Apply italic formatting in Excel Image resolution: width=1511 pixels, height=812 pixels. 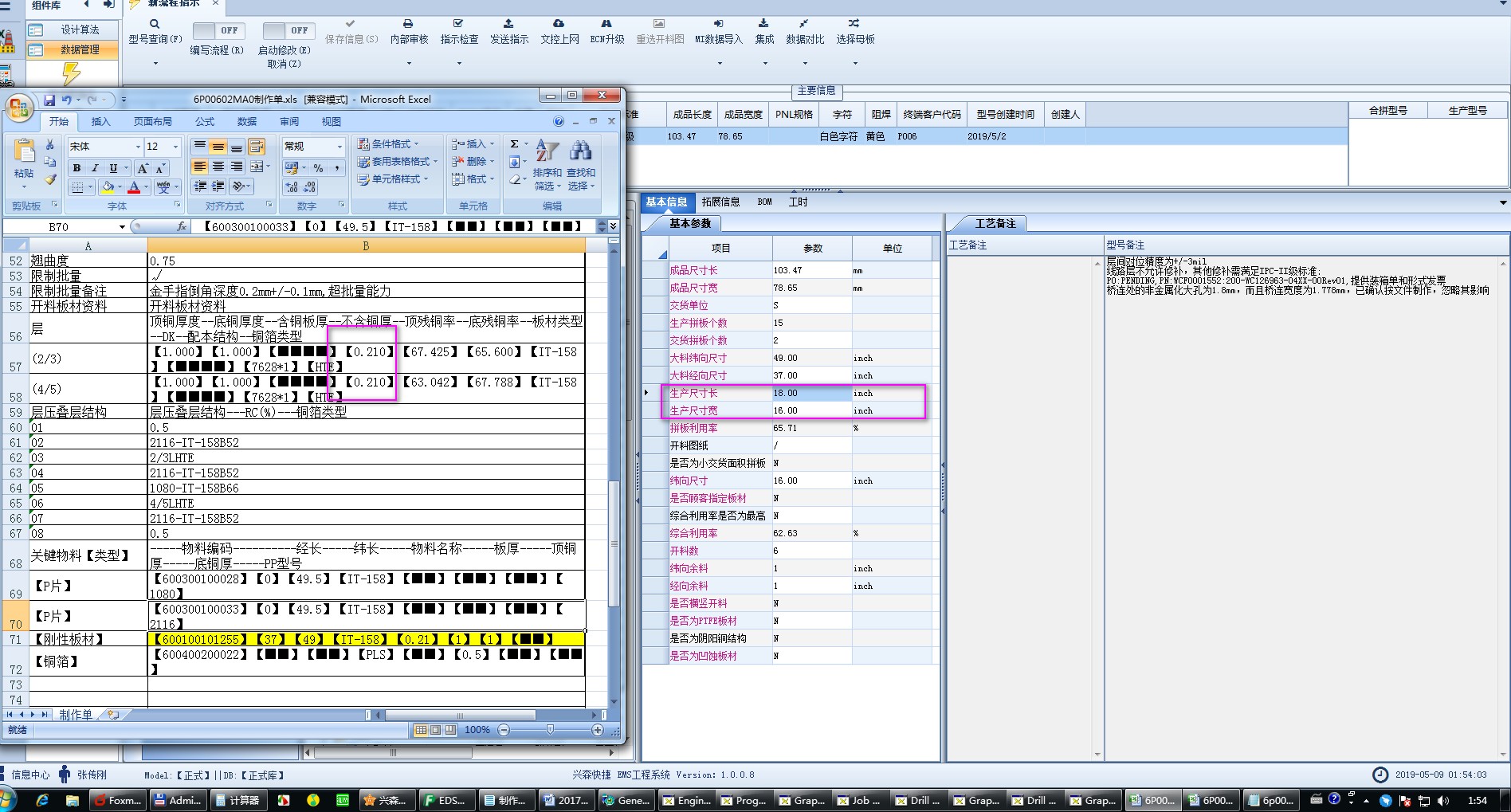pyautogui.click(x=95, y=168)
